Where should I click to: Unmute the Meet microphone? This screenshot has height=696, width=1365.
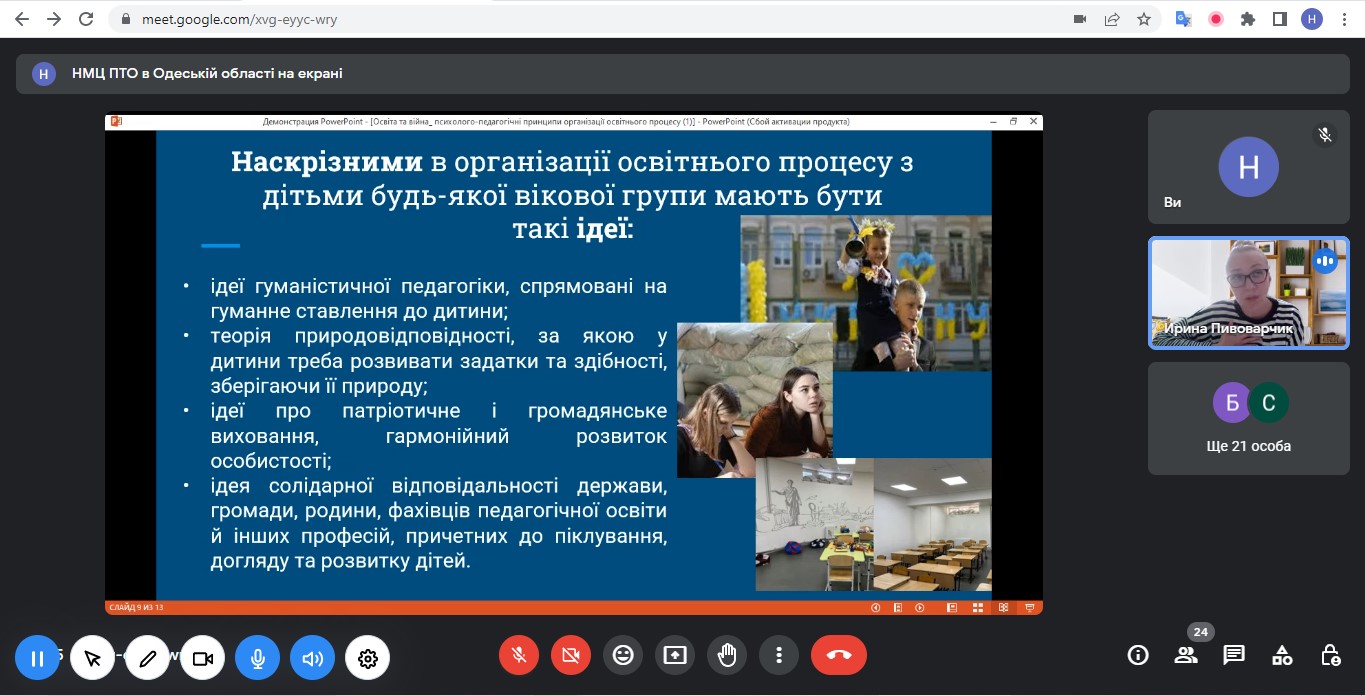click(x=519, y=655)
